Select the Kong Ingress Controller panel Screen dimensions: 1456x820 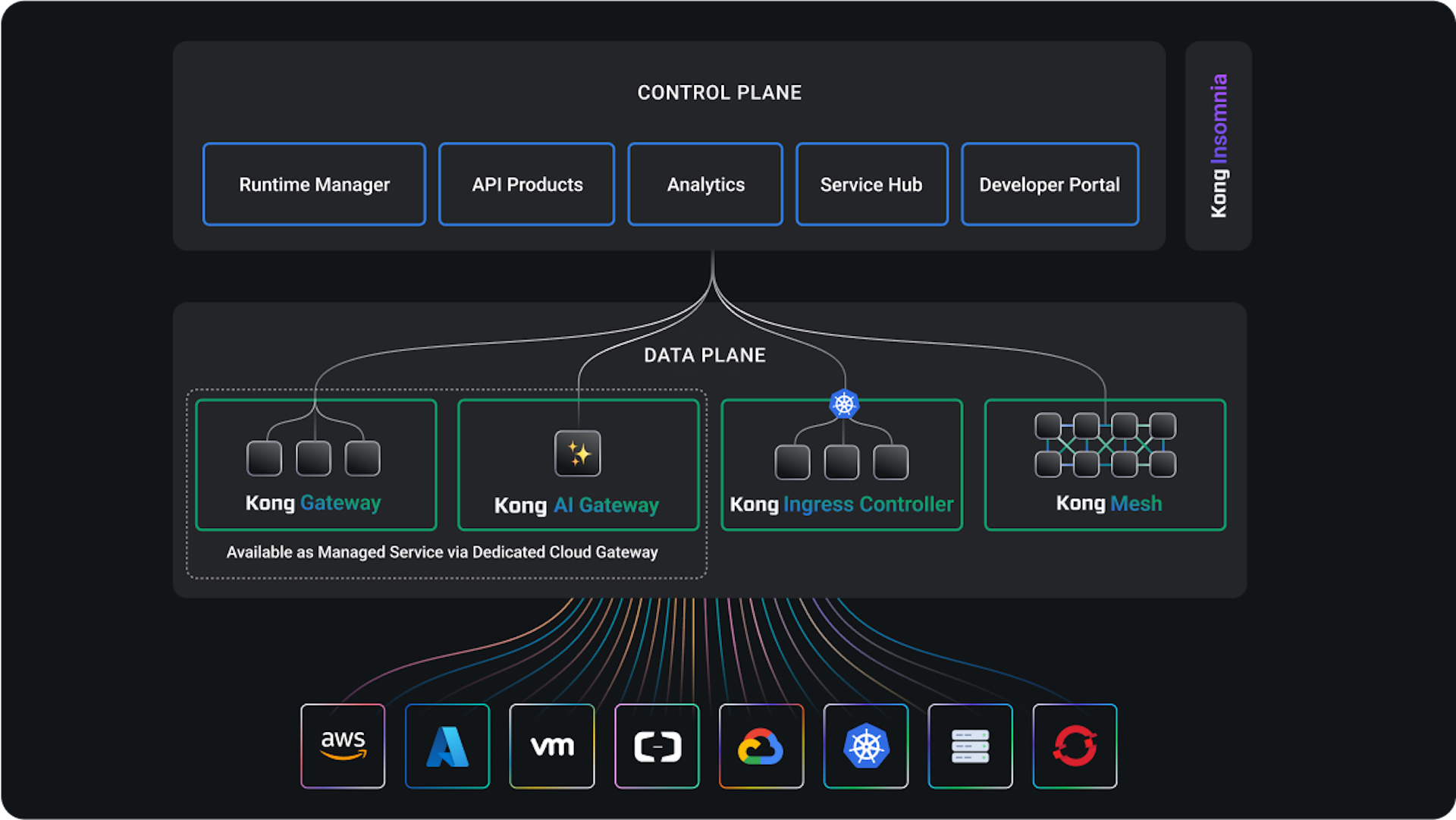tap(841, 464)
